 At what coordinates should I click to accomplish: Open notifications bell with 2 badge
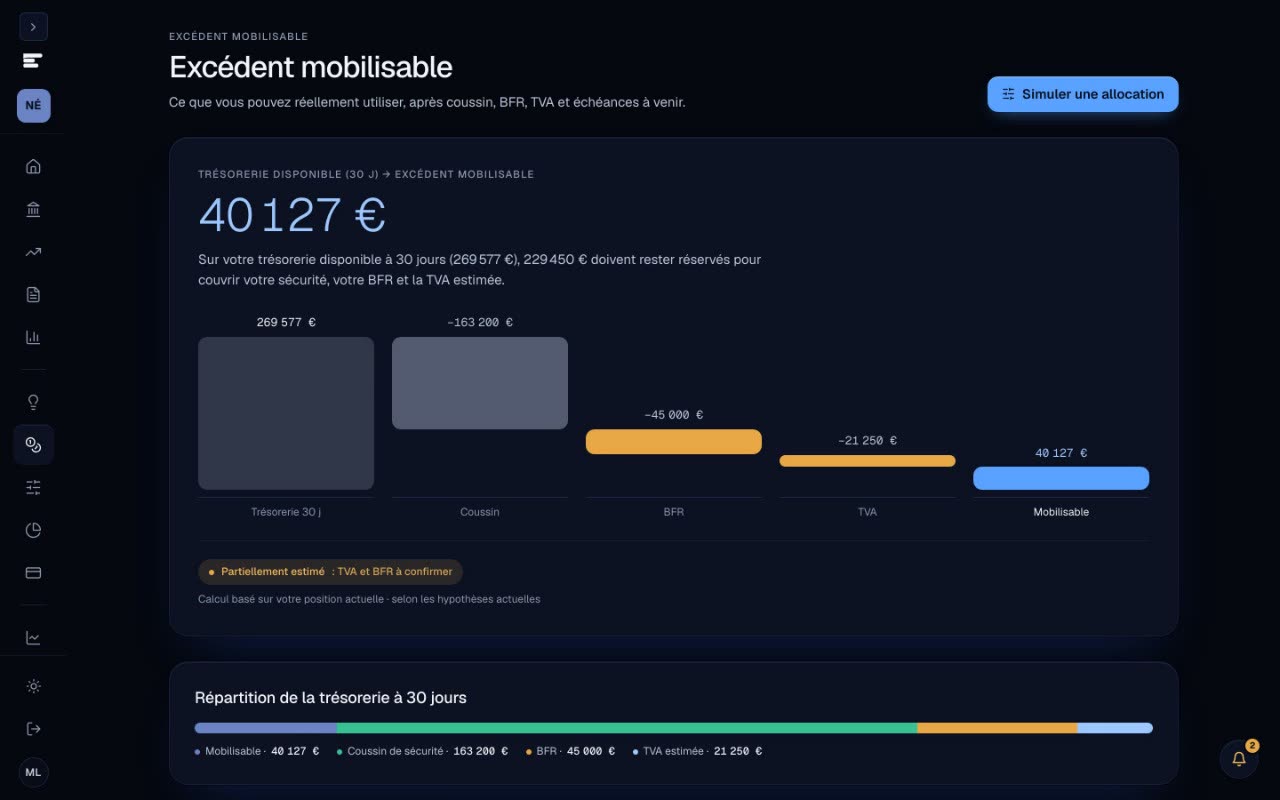tap(1239, 759)
